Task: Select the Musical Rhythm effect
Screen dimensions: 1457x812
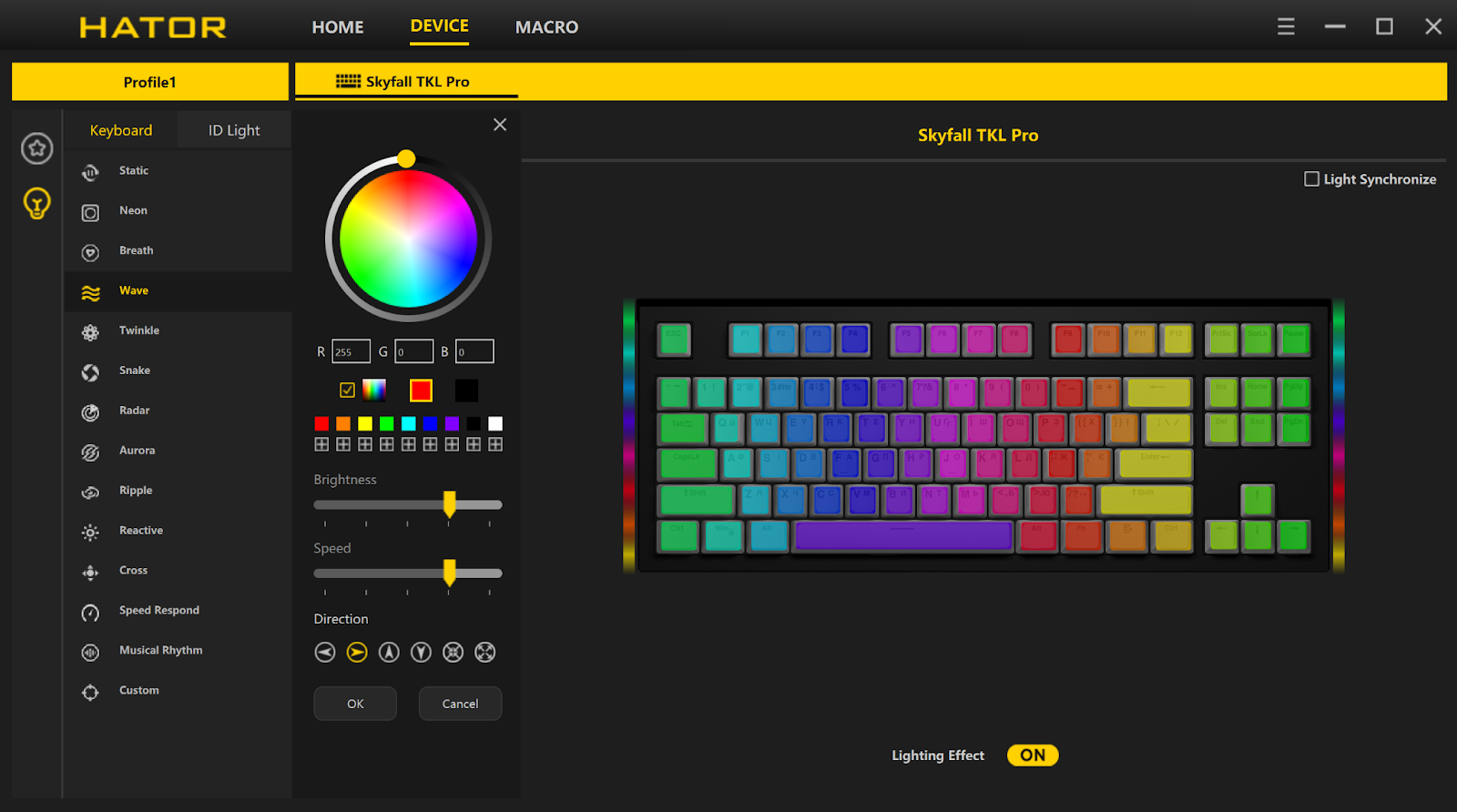Action: (178, 652)
